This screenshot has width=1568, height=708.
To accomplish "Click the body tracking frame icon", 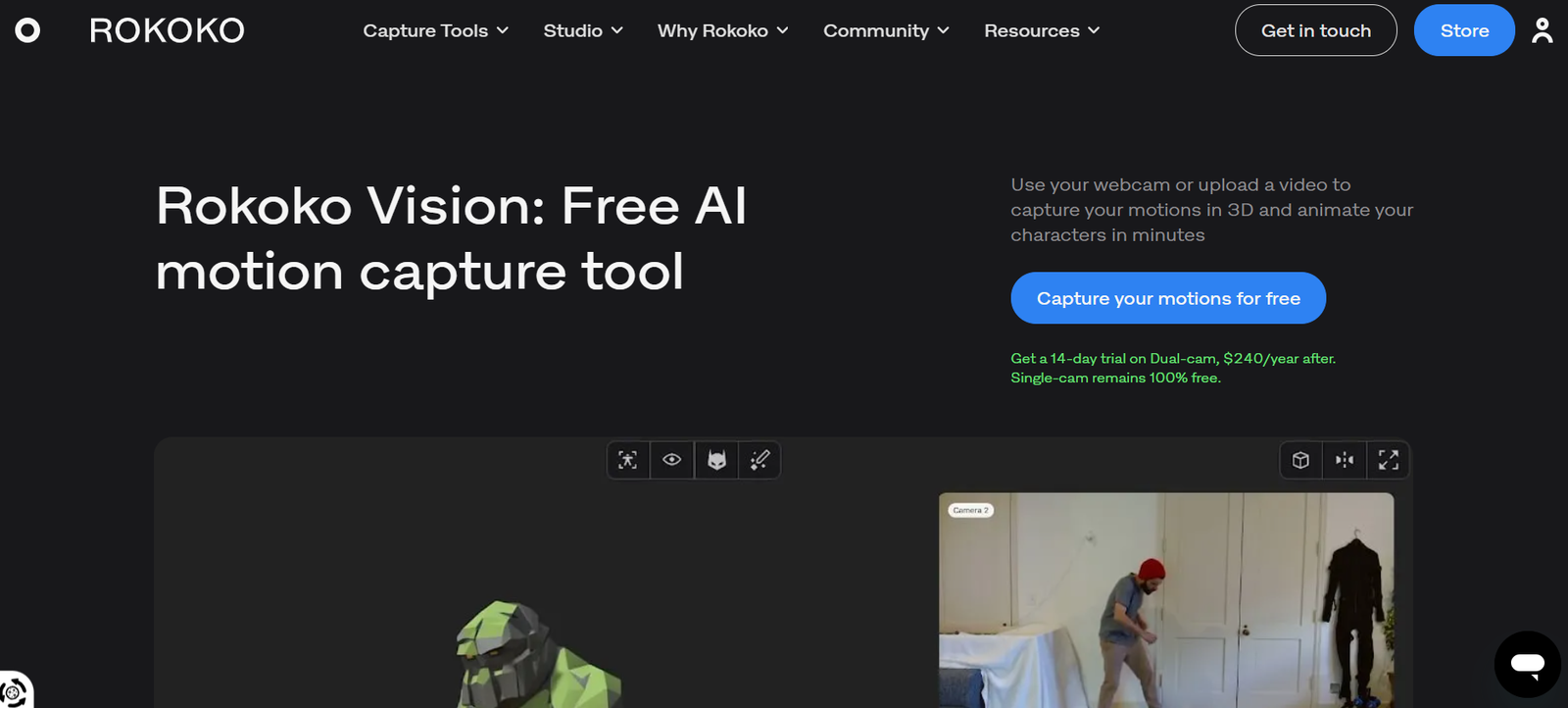I will [x=628, y=460].
